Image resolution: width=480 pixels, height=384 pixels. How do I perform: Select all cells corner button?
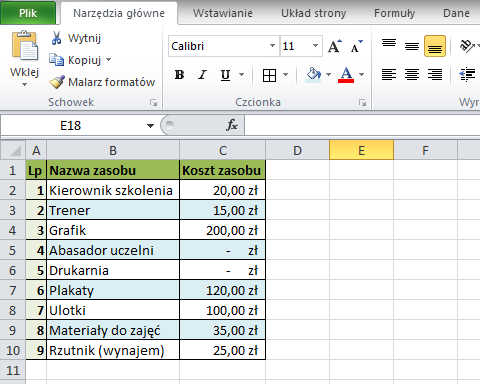13,150
